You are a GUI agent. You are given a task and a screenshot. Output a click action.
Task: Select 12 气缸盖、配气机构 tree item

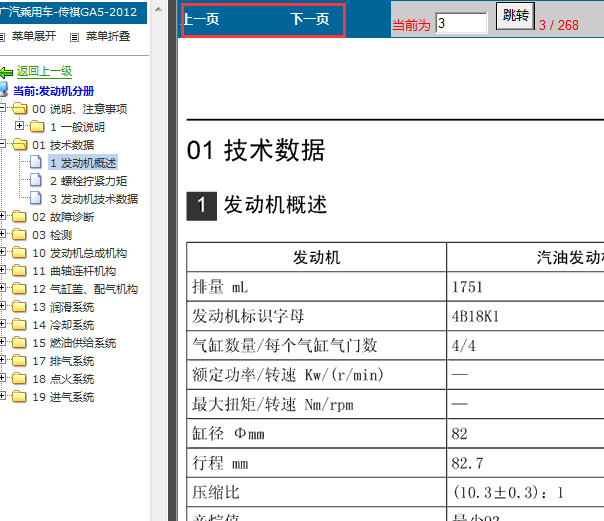click(x=85, y=290)
